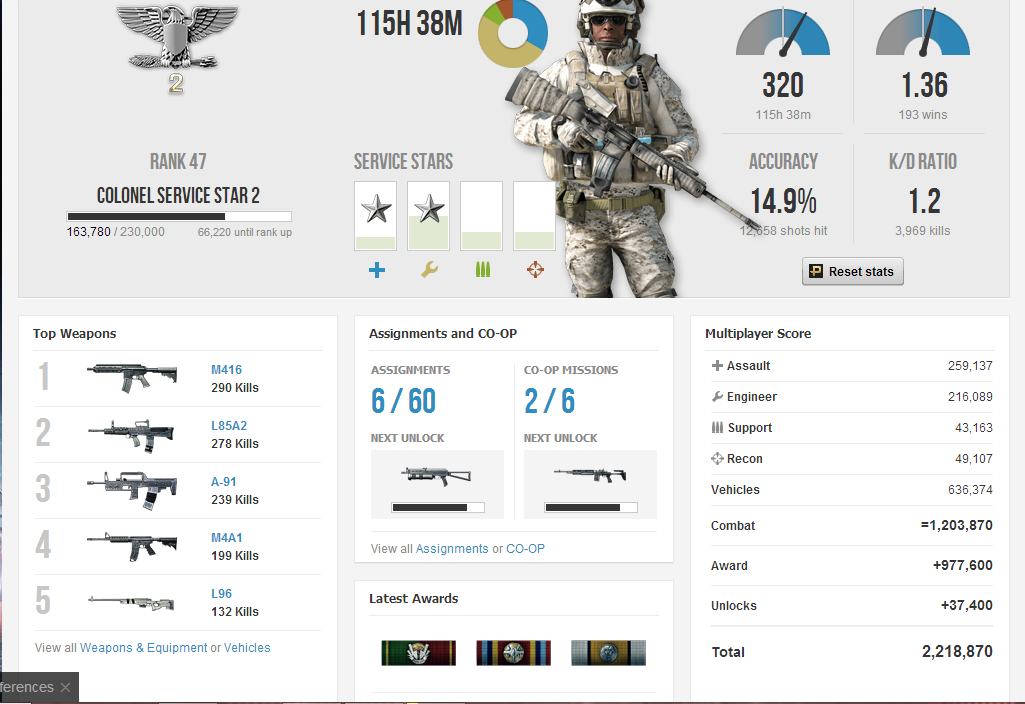Screen dimensions: 1025x704
Task: Click the L85A2 rifle image
Action: point(132,435)
